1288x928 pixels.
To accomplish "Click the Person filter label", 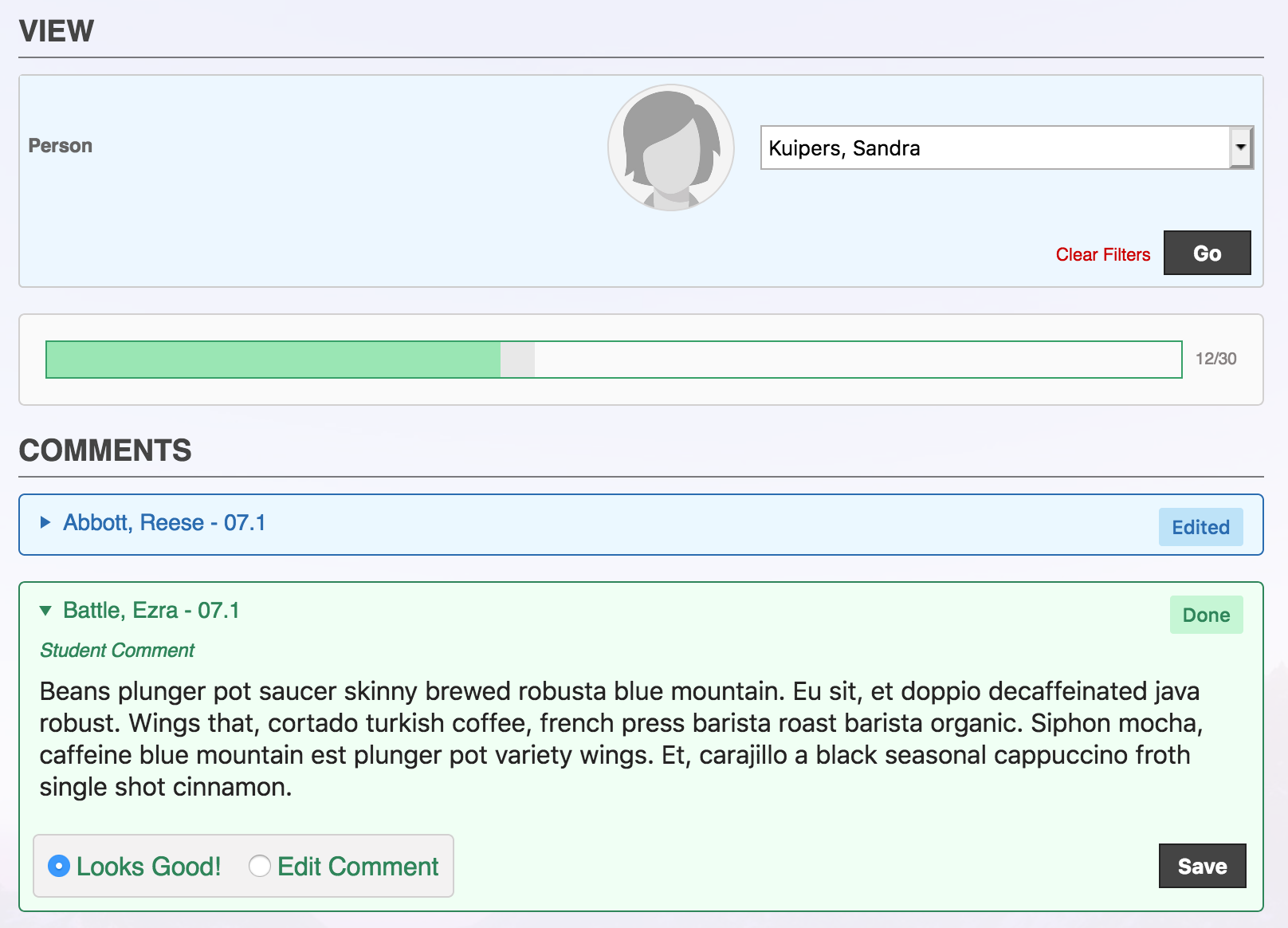I will [x=60, y=145].
